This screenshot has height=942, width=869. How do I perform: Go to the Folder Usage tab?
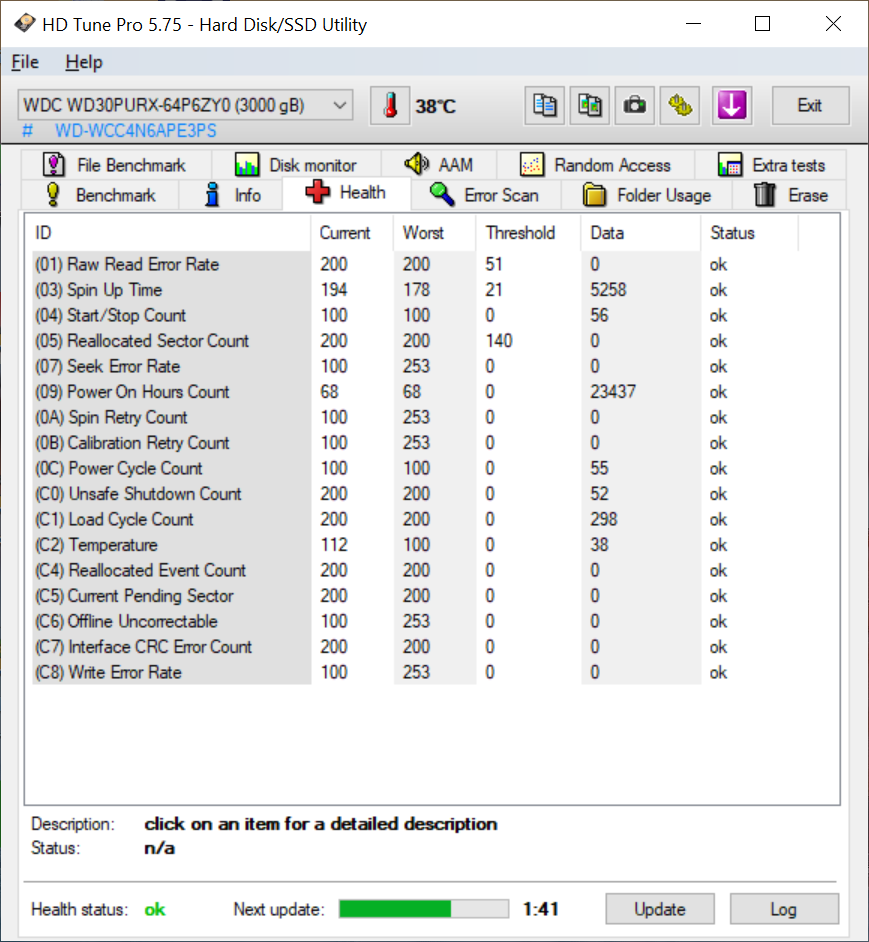pos(647,195)
